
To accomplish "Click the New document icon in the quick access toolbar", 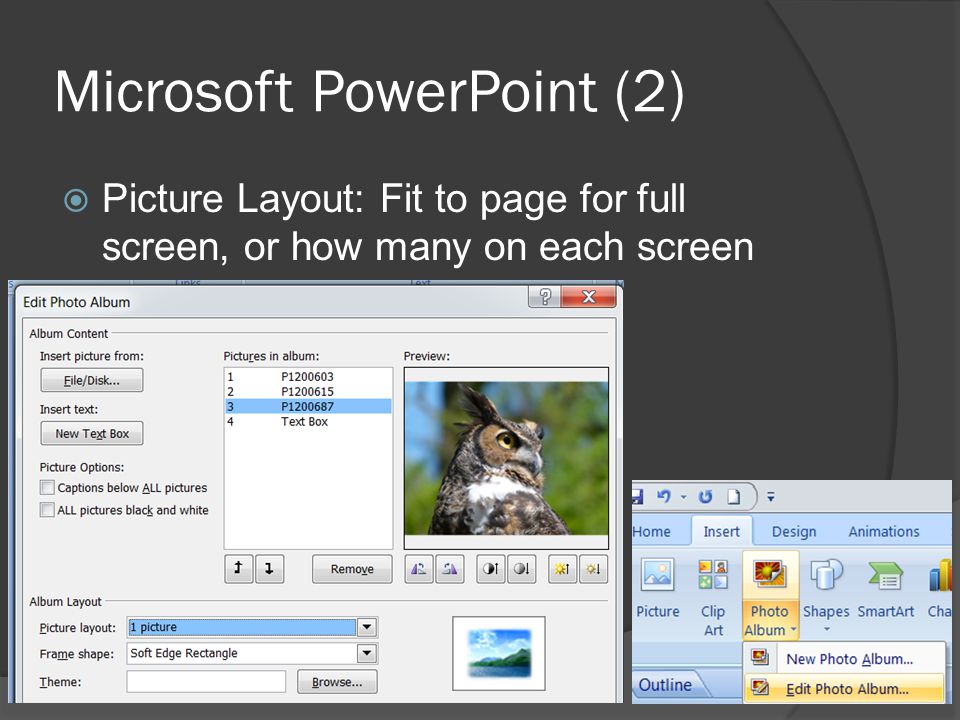I will pyautogui.click(x=733, y=497).
